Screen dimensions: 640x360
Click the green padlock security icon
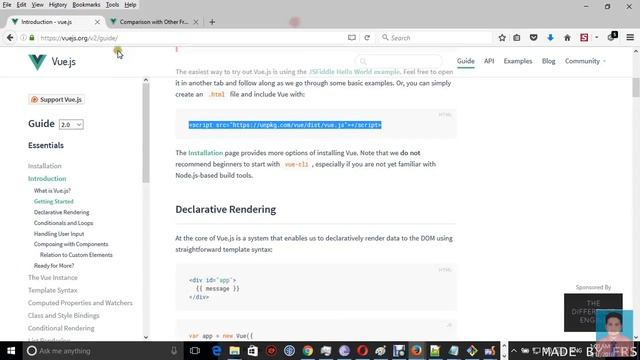pyautogui.click(x=31, y=38)
